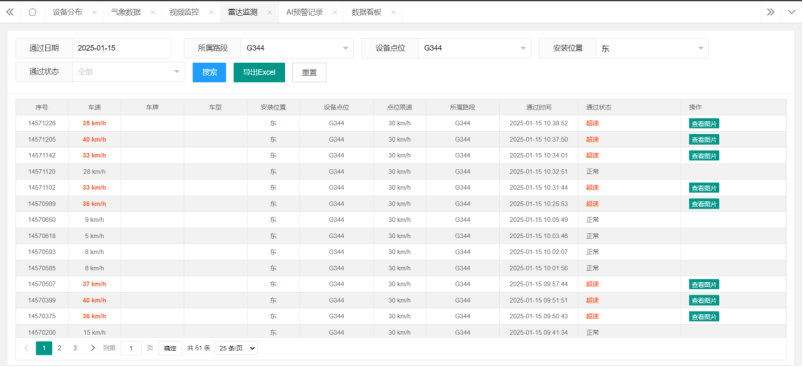Click timestamp 2025-01-15 10:38:52
803x367 pixels.
(x=539, y=123)
